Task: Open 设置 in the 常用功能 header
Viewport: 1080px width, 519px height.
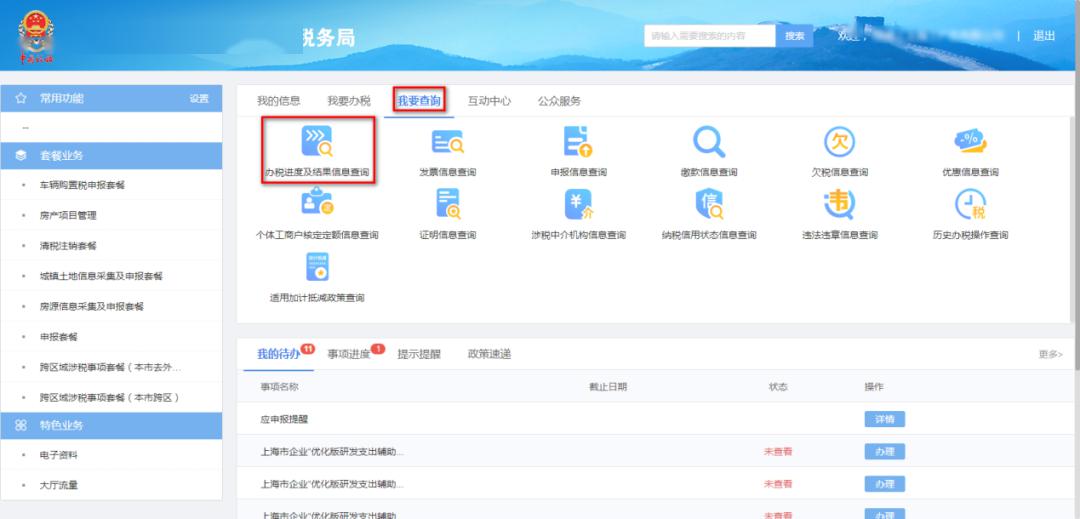Action: click(x=199, y=98)
